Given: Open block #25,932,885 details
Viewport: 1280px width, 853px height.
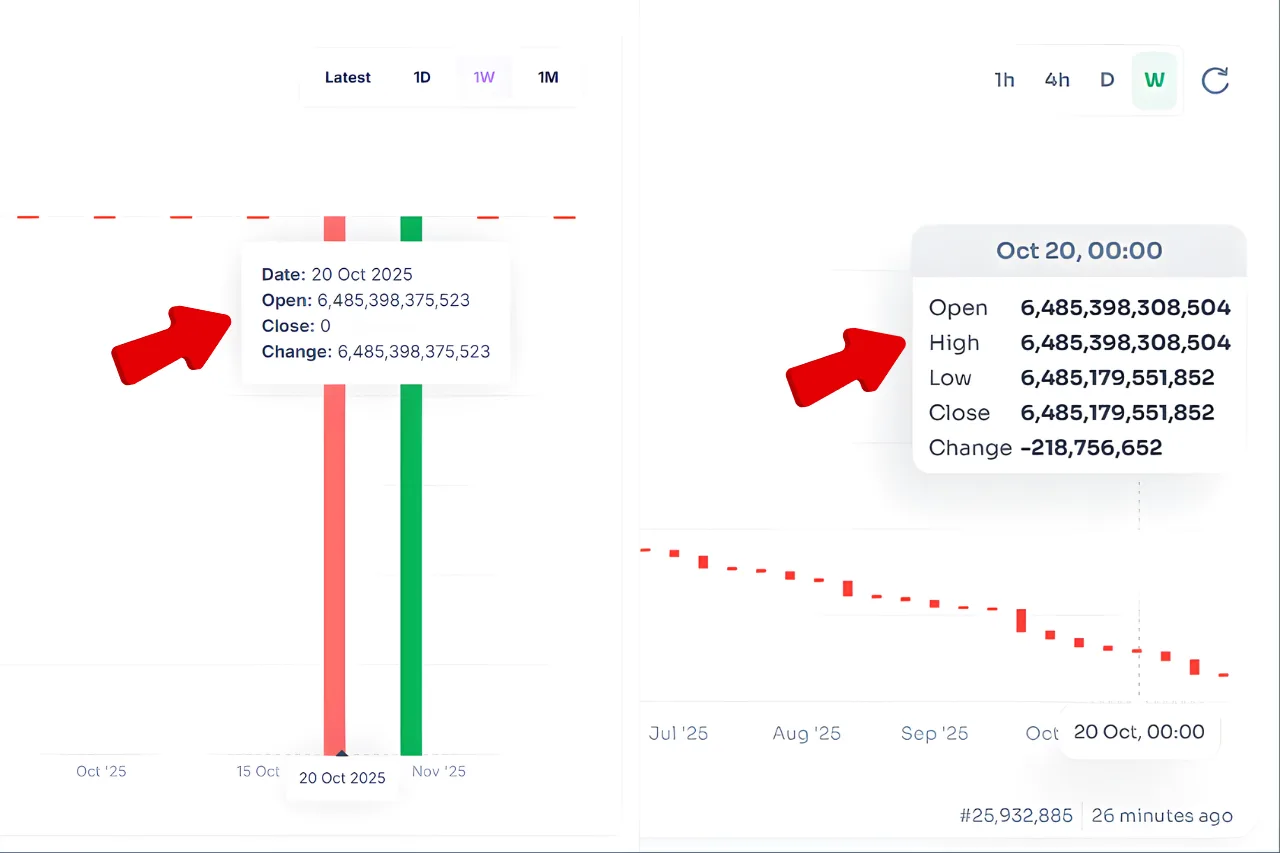Looking at the screenshot, I should (1016, 815).
